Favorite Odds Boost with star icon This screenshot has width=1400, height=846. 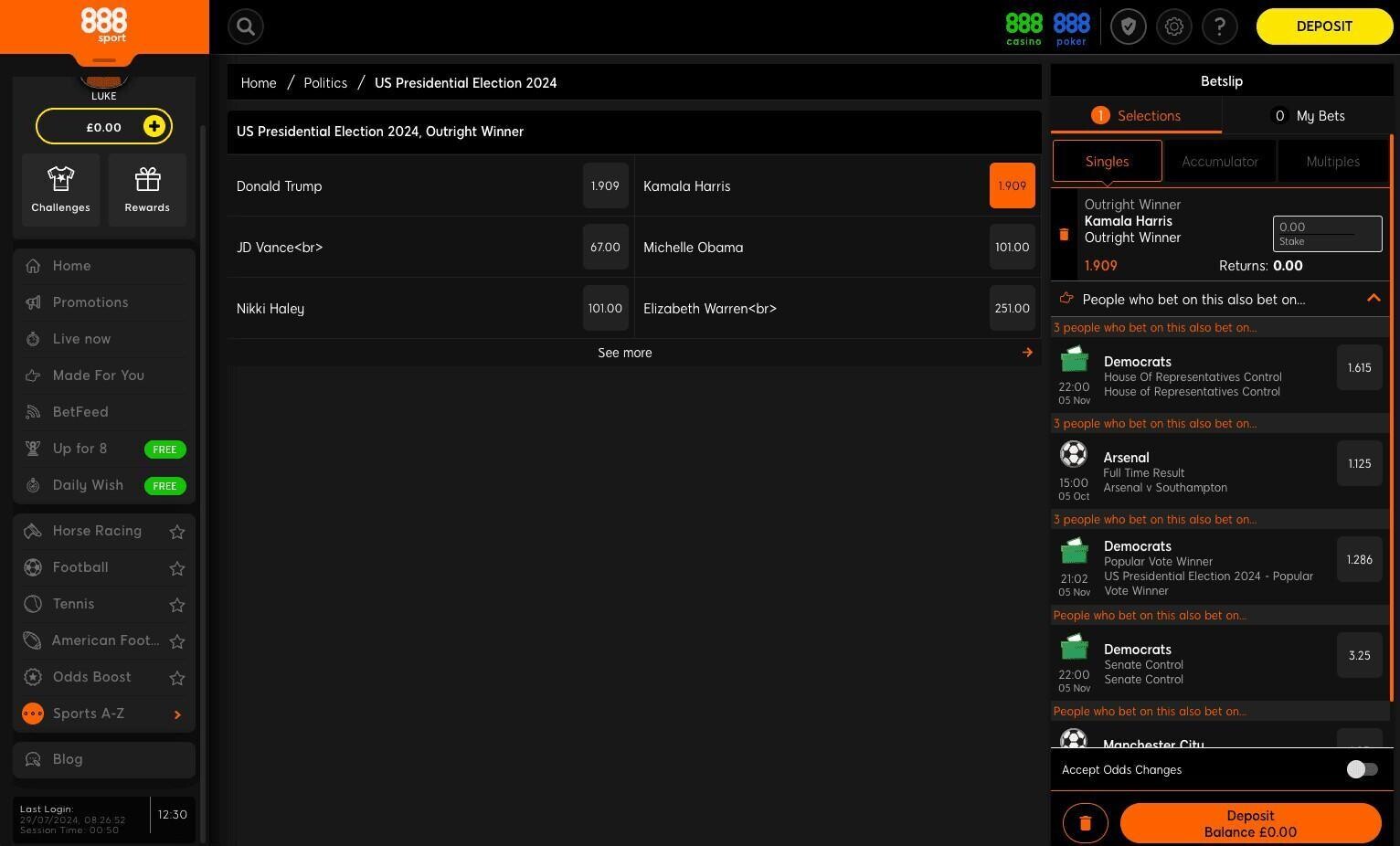[x=177, y=678]
